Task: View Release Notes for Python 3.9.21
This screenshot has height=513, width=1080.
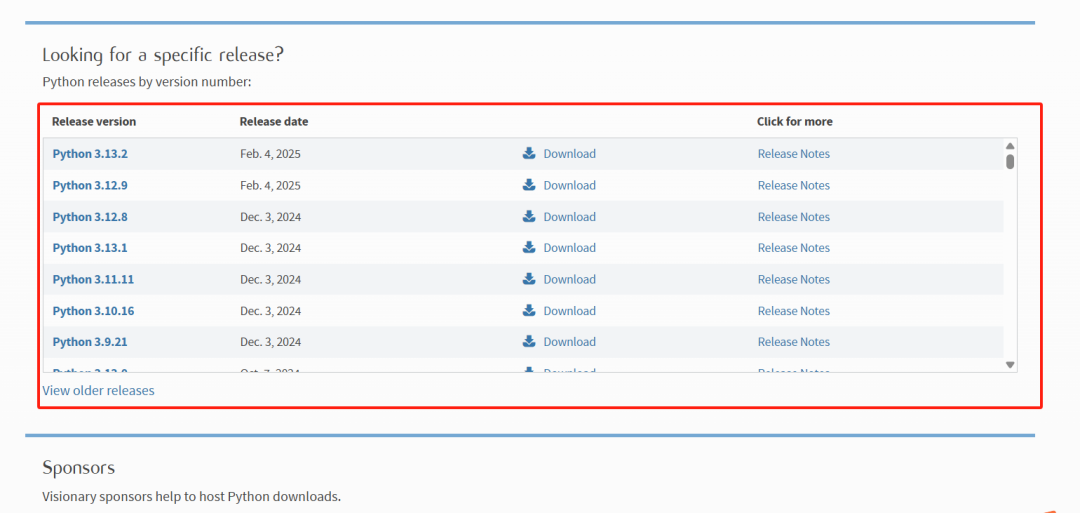Action: coord(793,342)
